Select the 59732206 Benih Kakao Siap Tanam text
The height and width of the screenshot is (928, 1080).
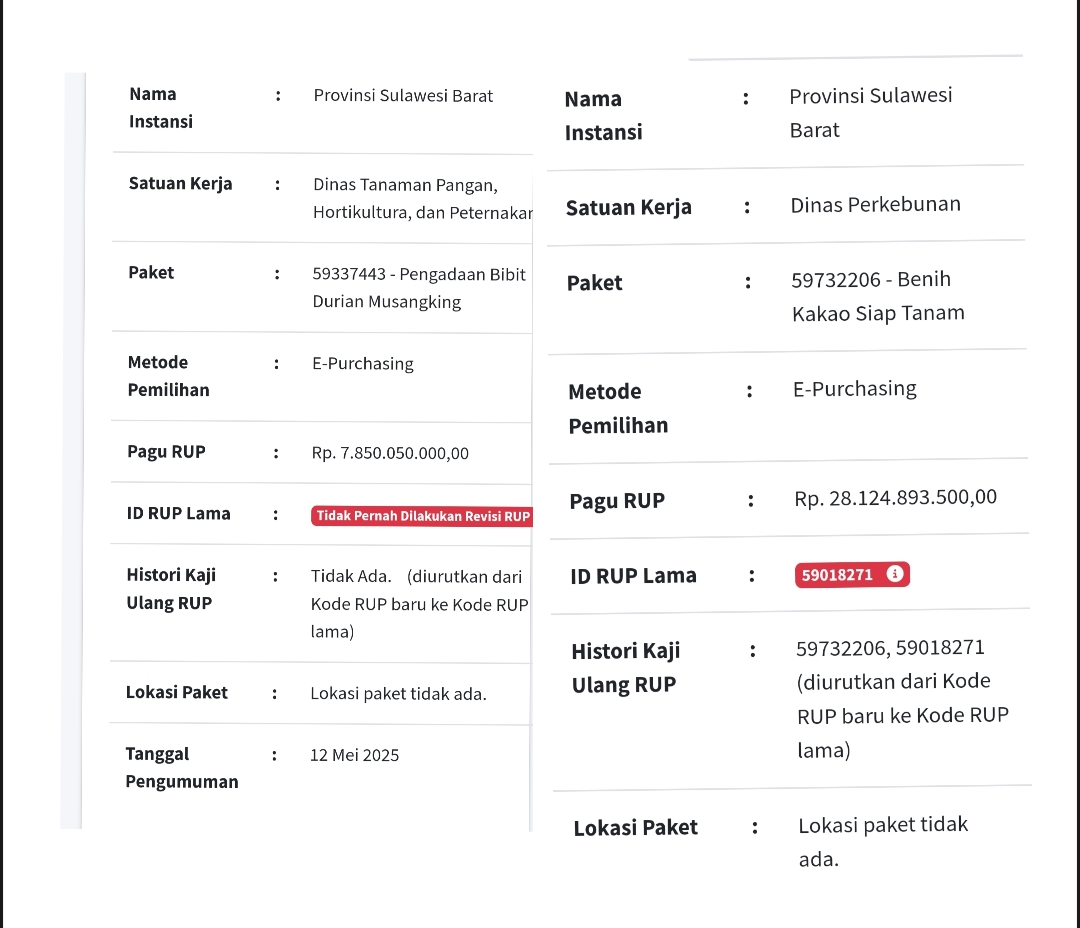tap(877, 296)
